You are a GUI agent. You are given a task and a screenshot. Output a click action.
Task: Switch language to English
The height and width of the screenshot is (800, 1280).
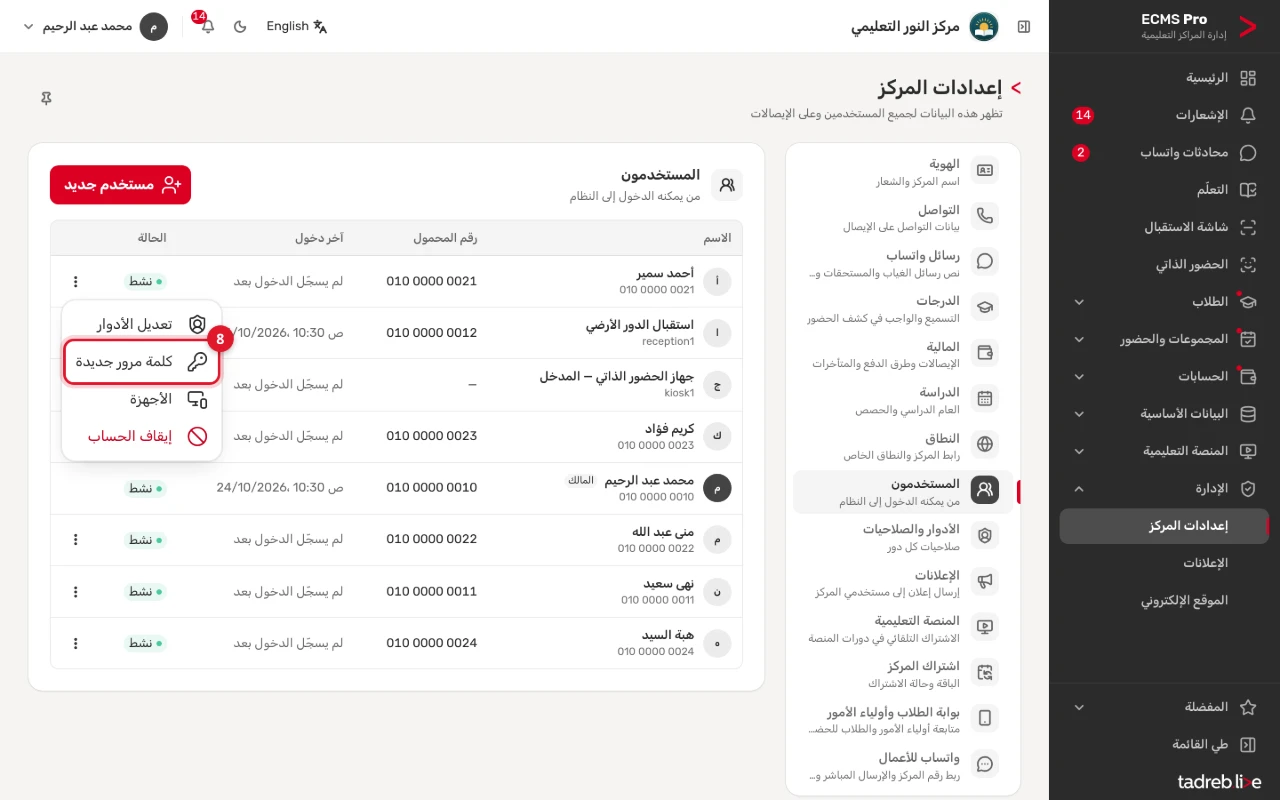point(297,26)
